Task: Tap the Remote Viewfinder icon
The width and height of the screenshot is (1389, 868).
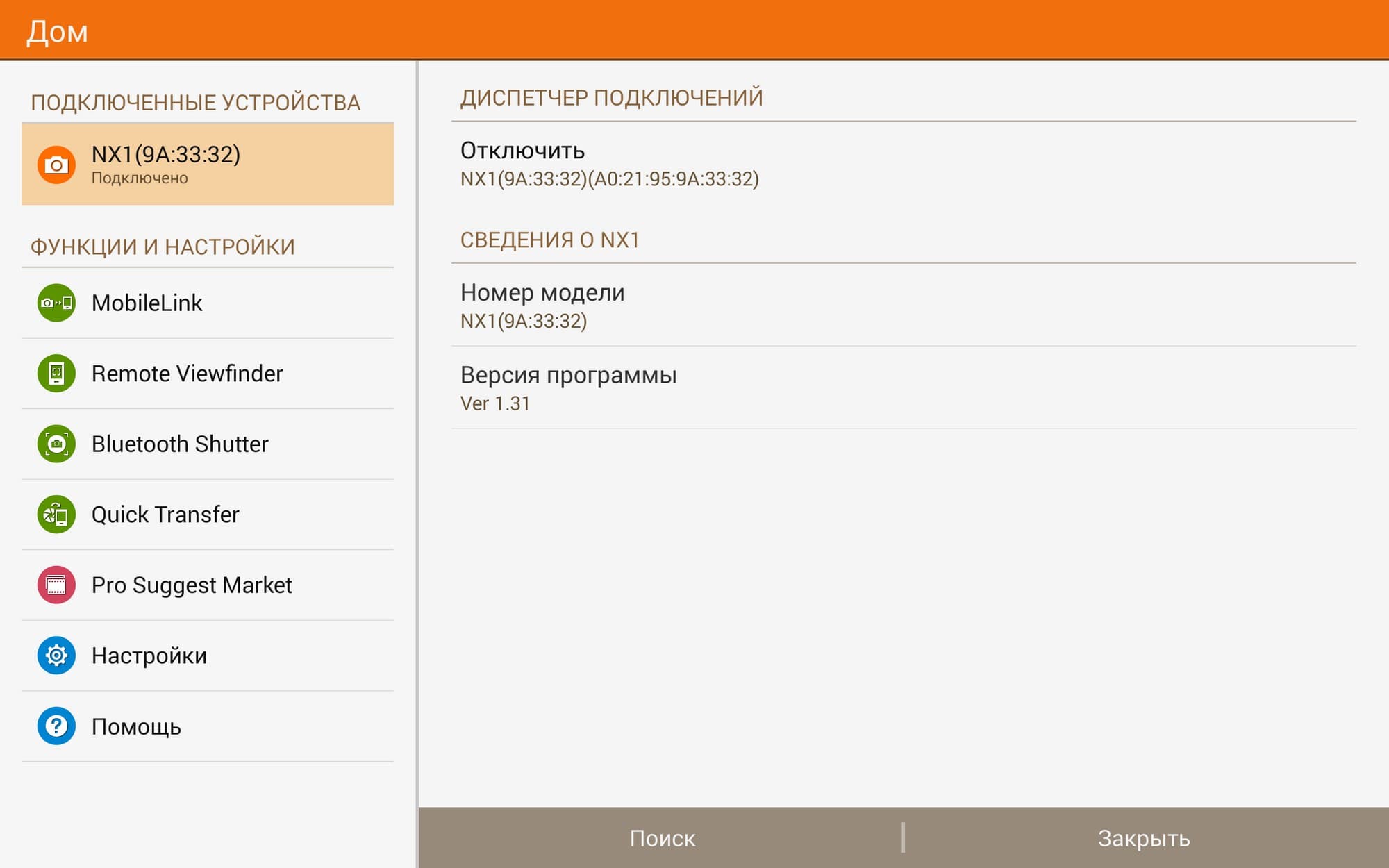Action: point(56,374)
